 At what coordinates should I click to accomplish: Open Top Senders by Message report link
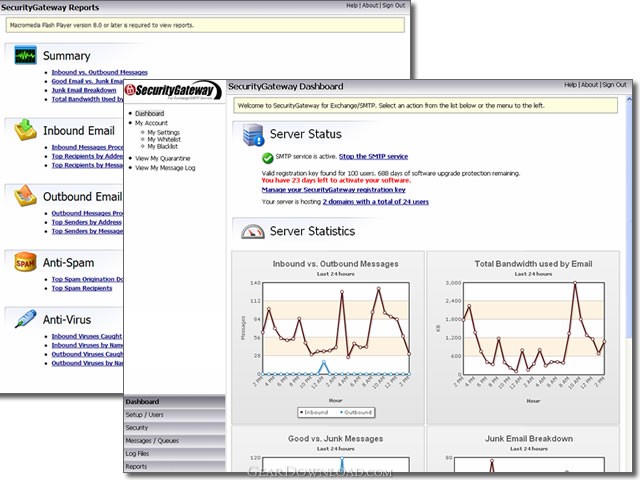[x=87, y=231]
